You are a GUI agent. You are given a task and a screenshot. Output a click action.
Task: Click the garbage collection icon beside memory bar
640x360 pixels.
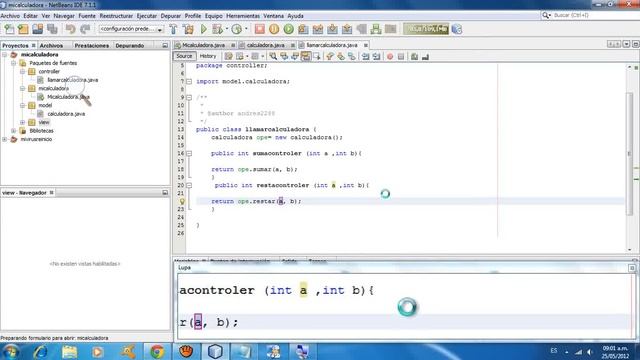457,29
